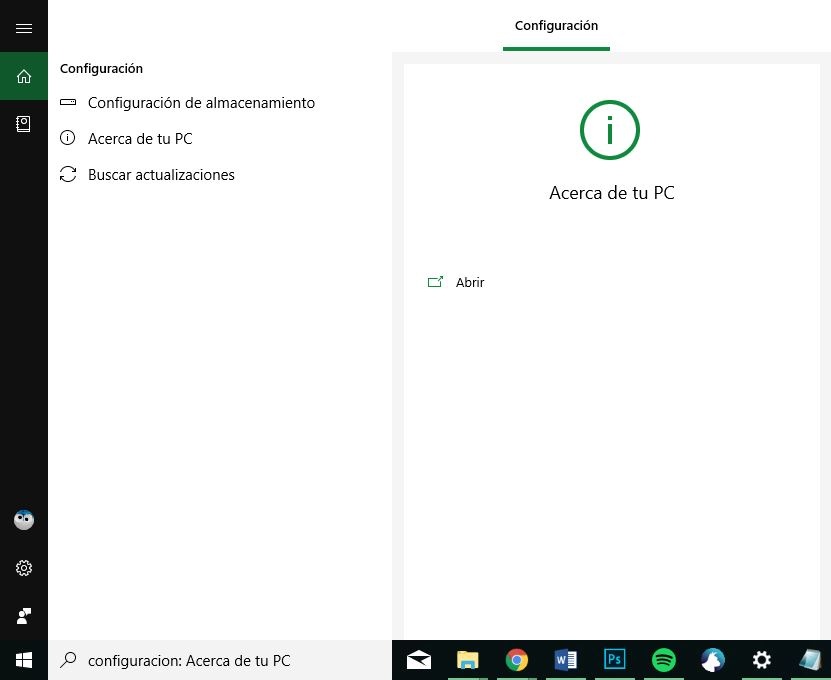Click the search box containing configuracion text
Image resolution: width=831 pixels, height=680 pixels.
point(220,660)
